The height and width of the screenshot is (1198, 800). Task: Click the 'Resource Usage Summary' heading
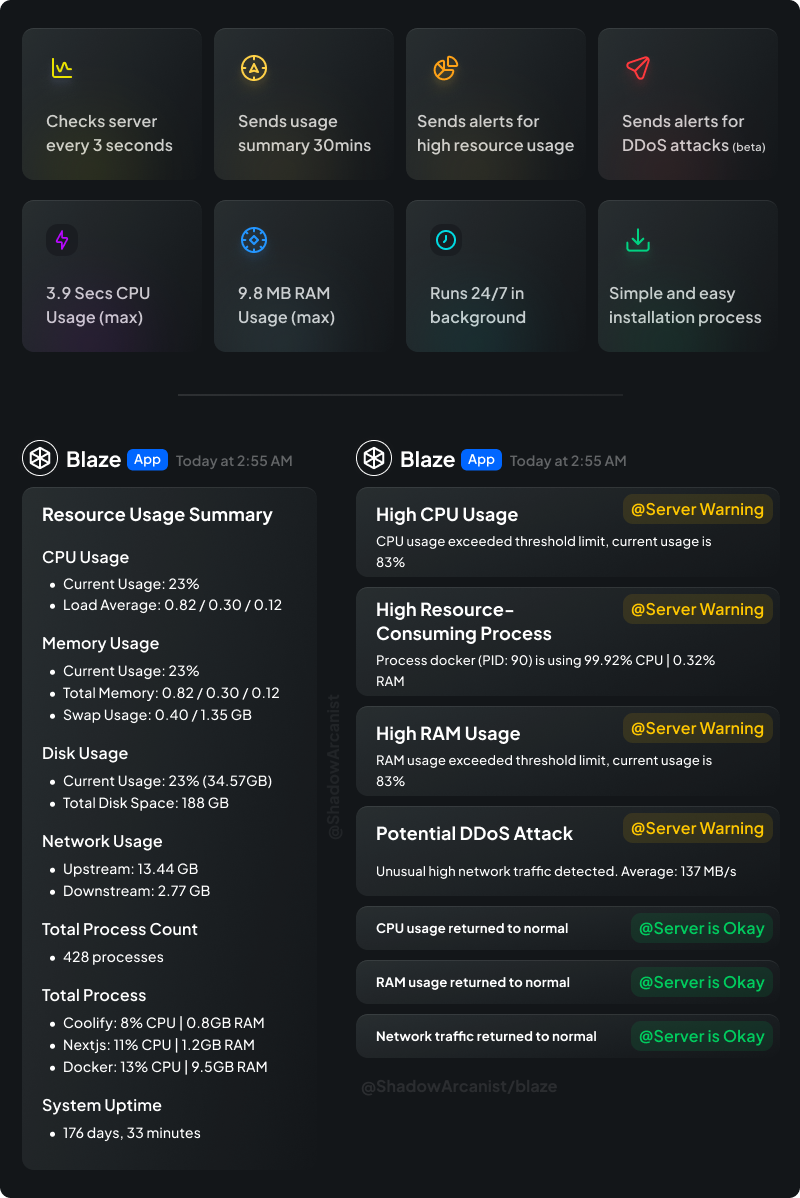(157, 515)
